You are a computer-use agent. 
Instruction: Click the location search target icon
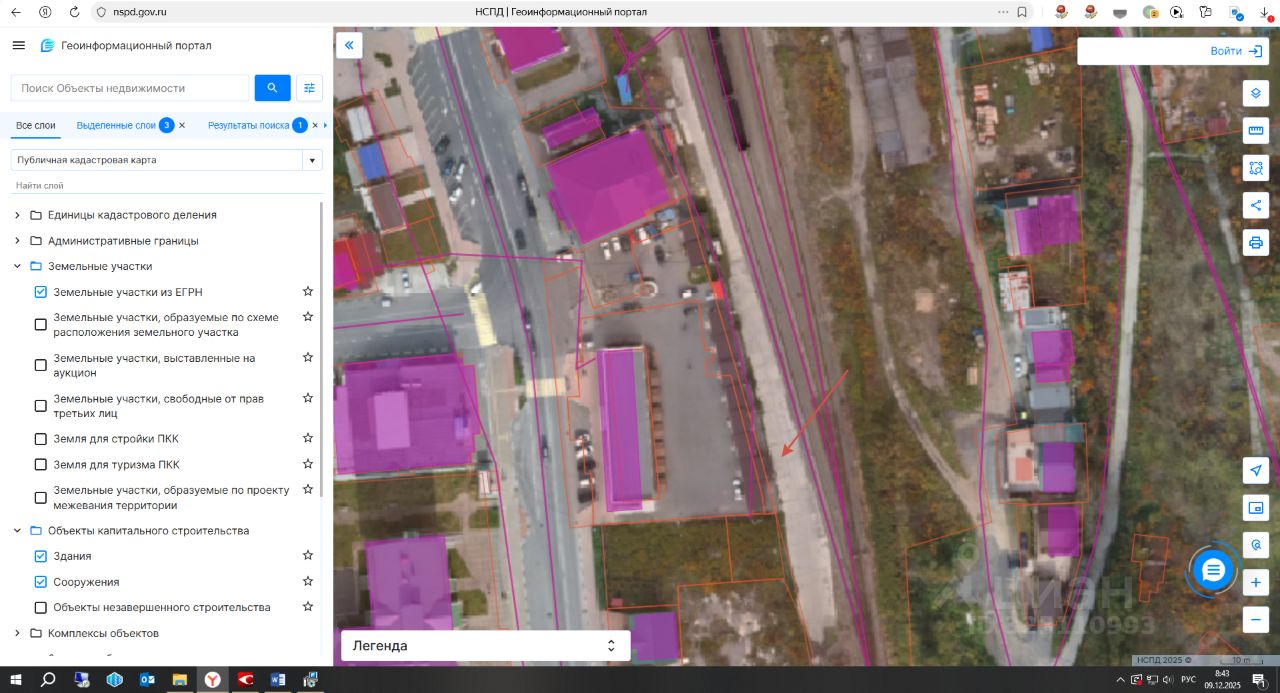1256,545
